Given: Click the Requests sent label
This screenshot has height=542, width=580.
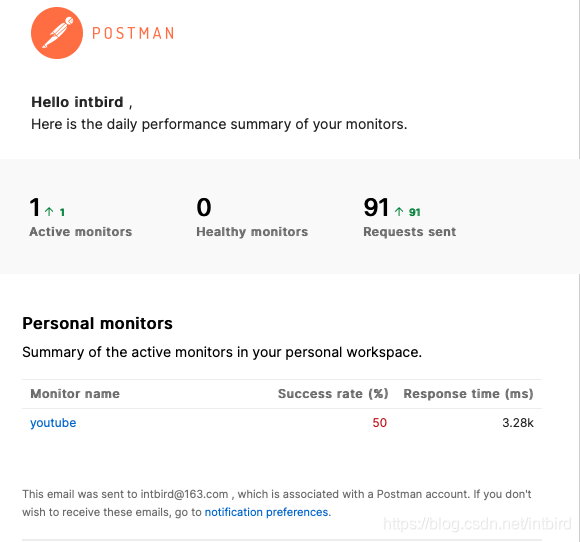Looking at the screenshot, I should click(409, 232).
